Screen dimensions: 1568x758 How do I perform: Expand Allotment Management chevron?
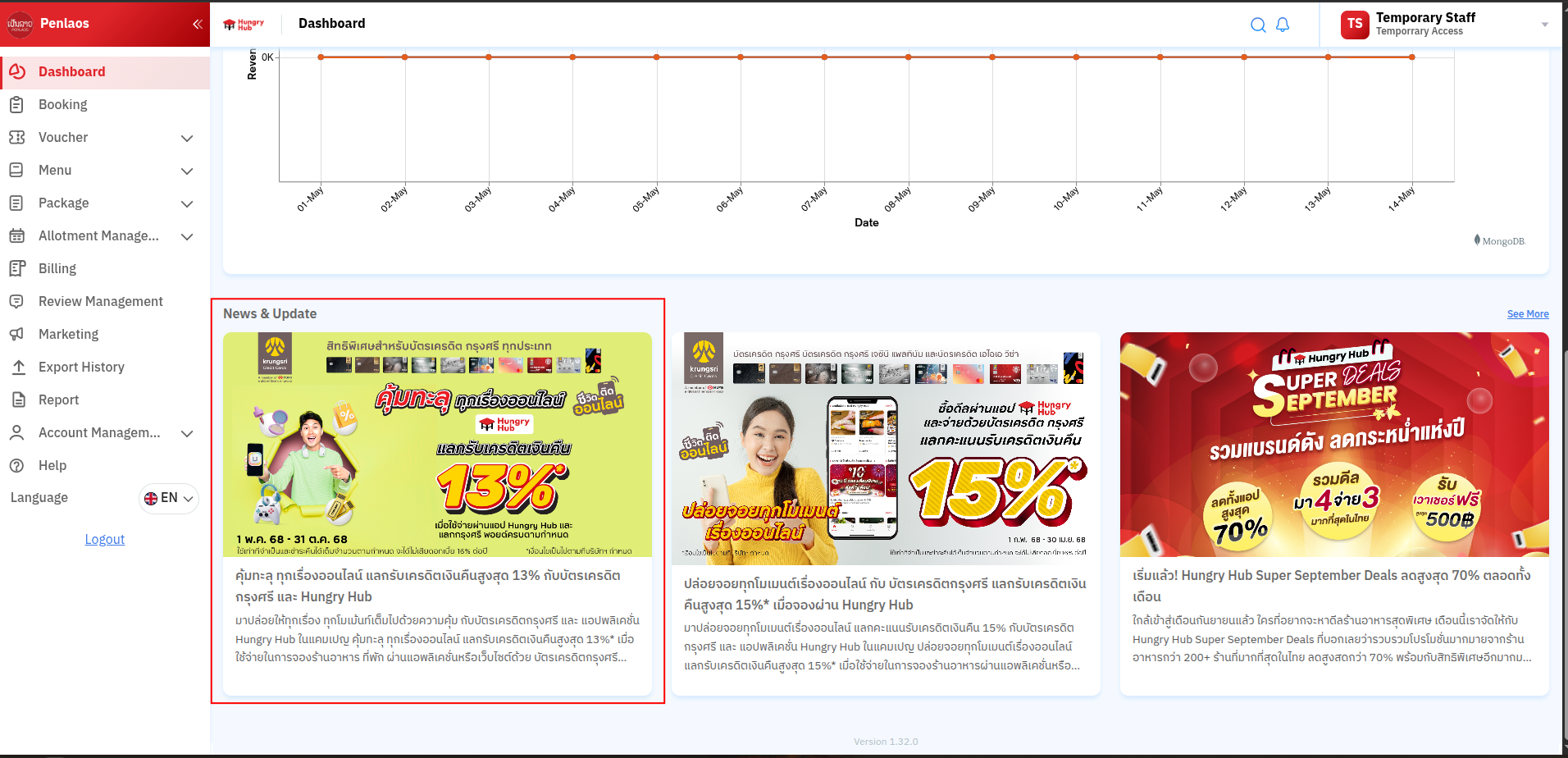(187, 236)
